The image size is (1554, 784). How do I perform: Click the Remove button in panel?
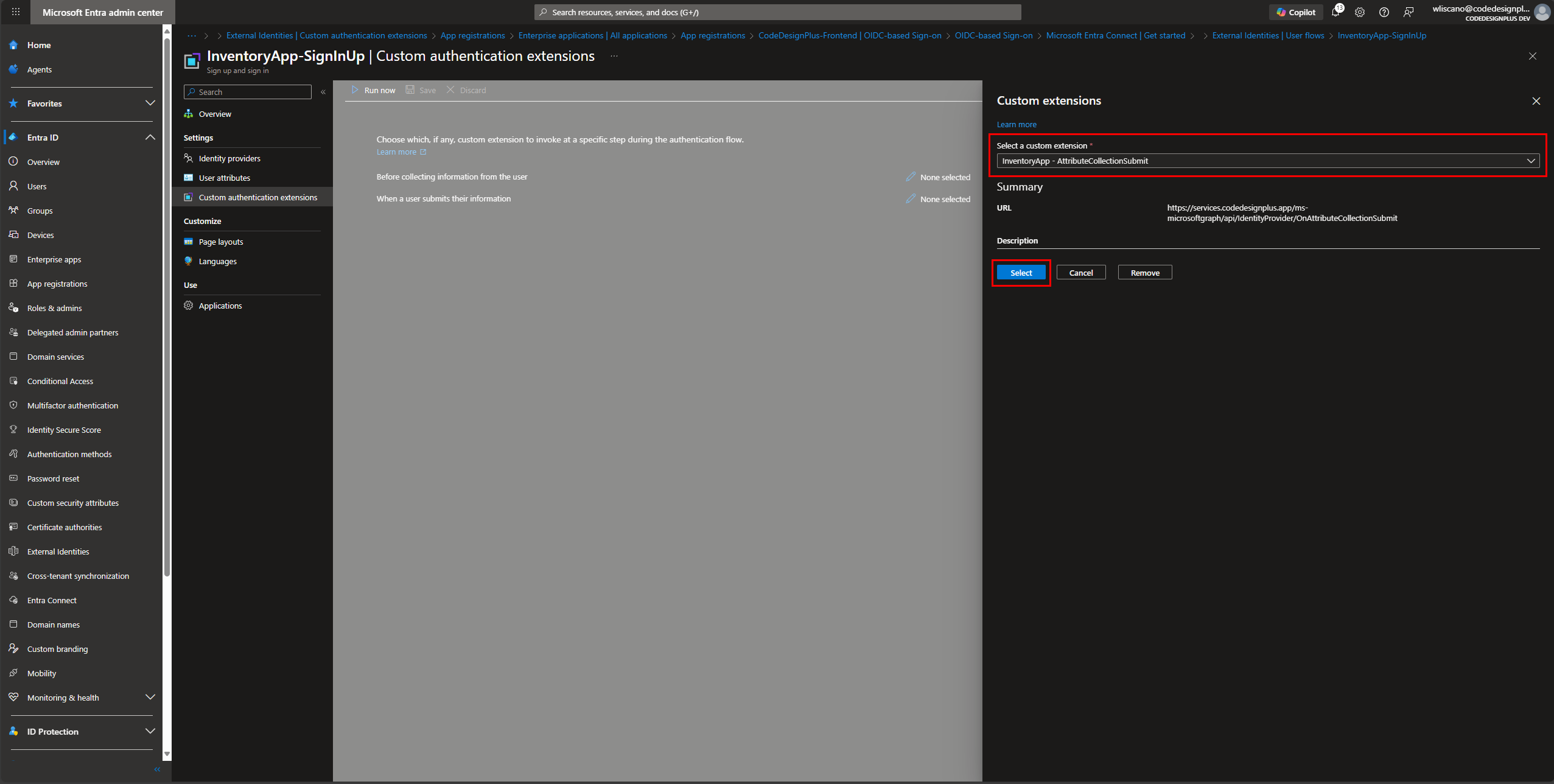click(x=1145, y=273)
